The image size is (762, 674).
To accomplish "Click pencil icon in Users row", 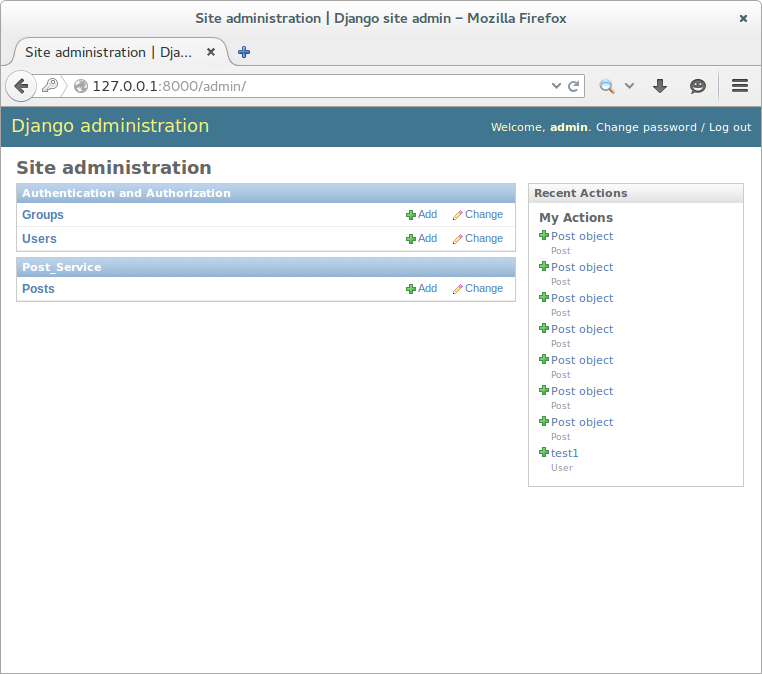I will click(457, 239).
